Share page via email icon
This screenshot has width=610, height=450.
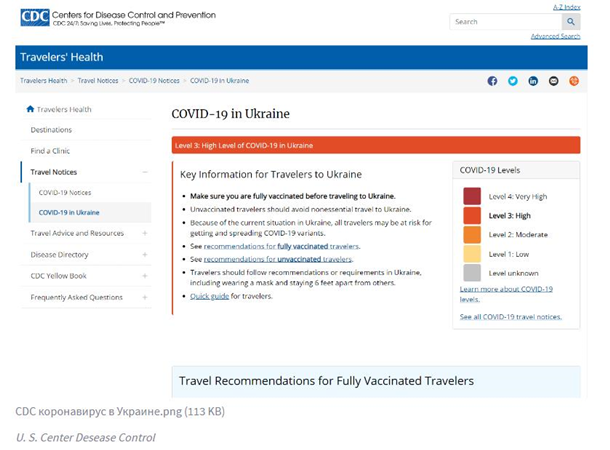point(554,81)
